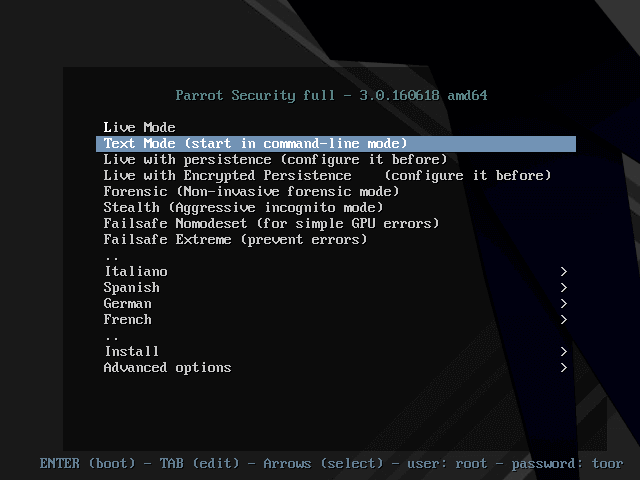Image resolution: width=640 pixels, height=480 pixels.
Task: Open the Install submenu
Action: click(131, 351)
